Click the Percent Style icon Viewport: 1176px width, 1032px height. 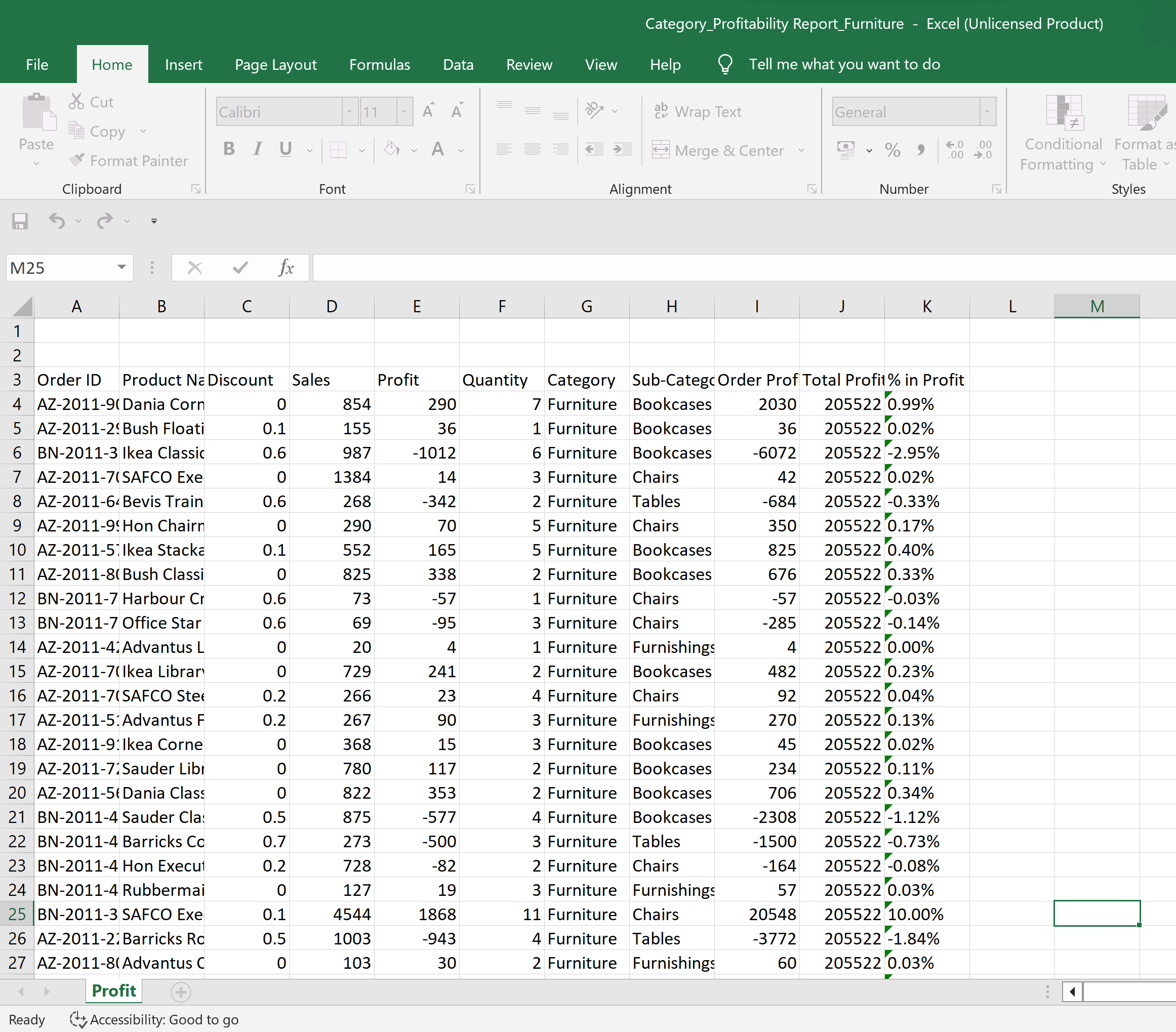(893, 150)
